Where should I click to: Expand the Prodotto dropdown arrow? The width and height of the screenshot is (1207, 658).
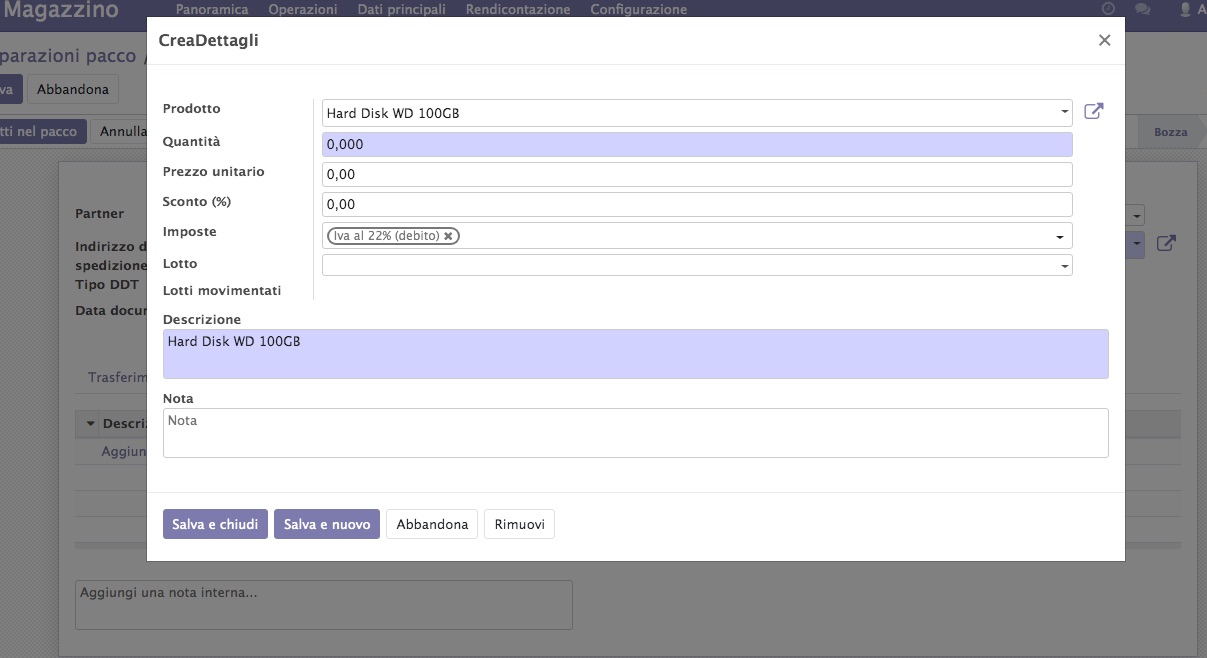click(1065, 112)
